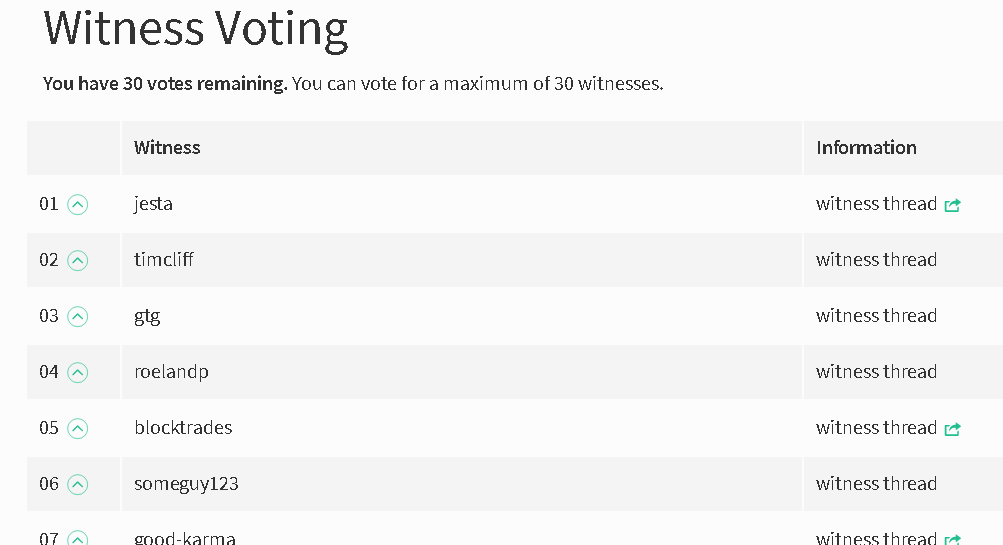This screenshot has height=545, width=1003.
Task: Open gtg's witness thread link
Action: pyautogui.click(x=876, y=316)
